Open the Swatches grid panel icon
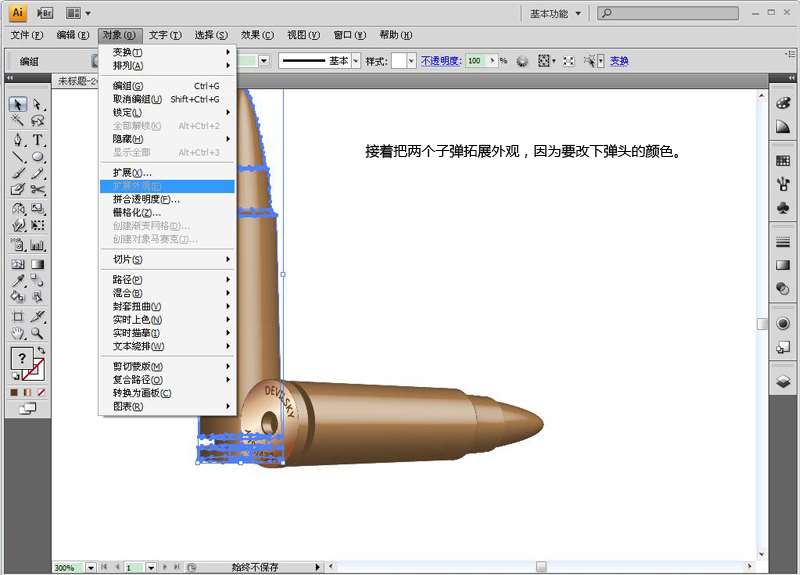The height and width of the screenshot is (575, 800). [783, 161]
